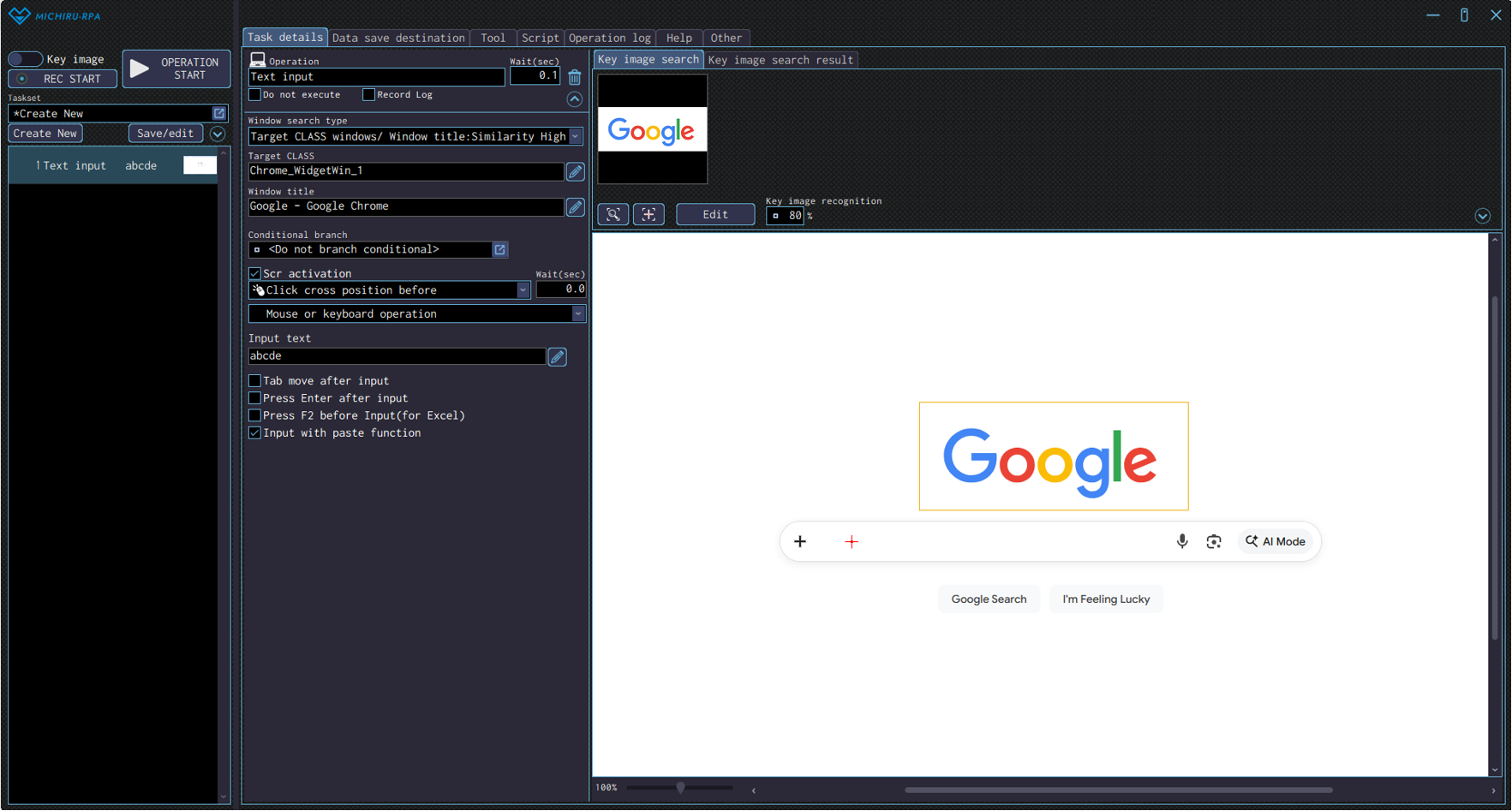The width and height of the screenshot is (1512, 811).
Task: Delete the operation using the trash icon
Action: tap(575, 77)
